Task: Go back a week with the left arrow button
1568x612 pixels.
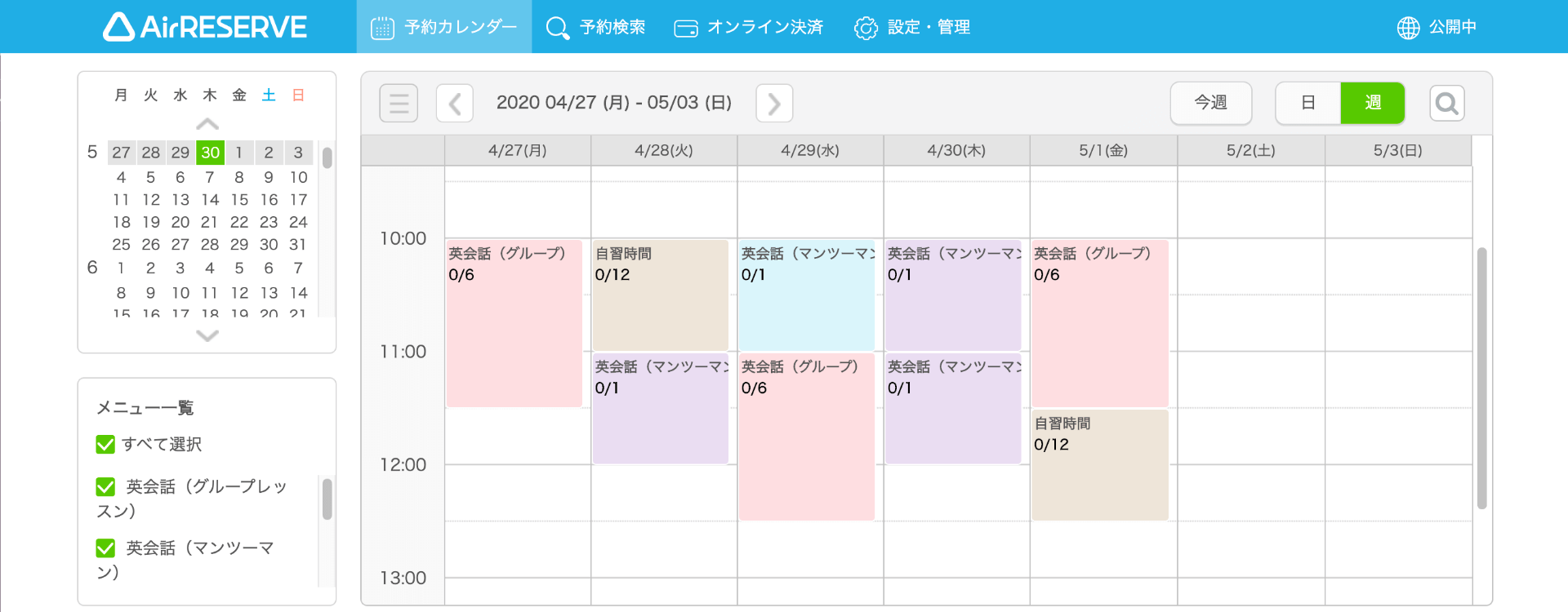Action: point(455,103)
